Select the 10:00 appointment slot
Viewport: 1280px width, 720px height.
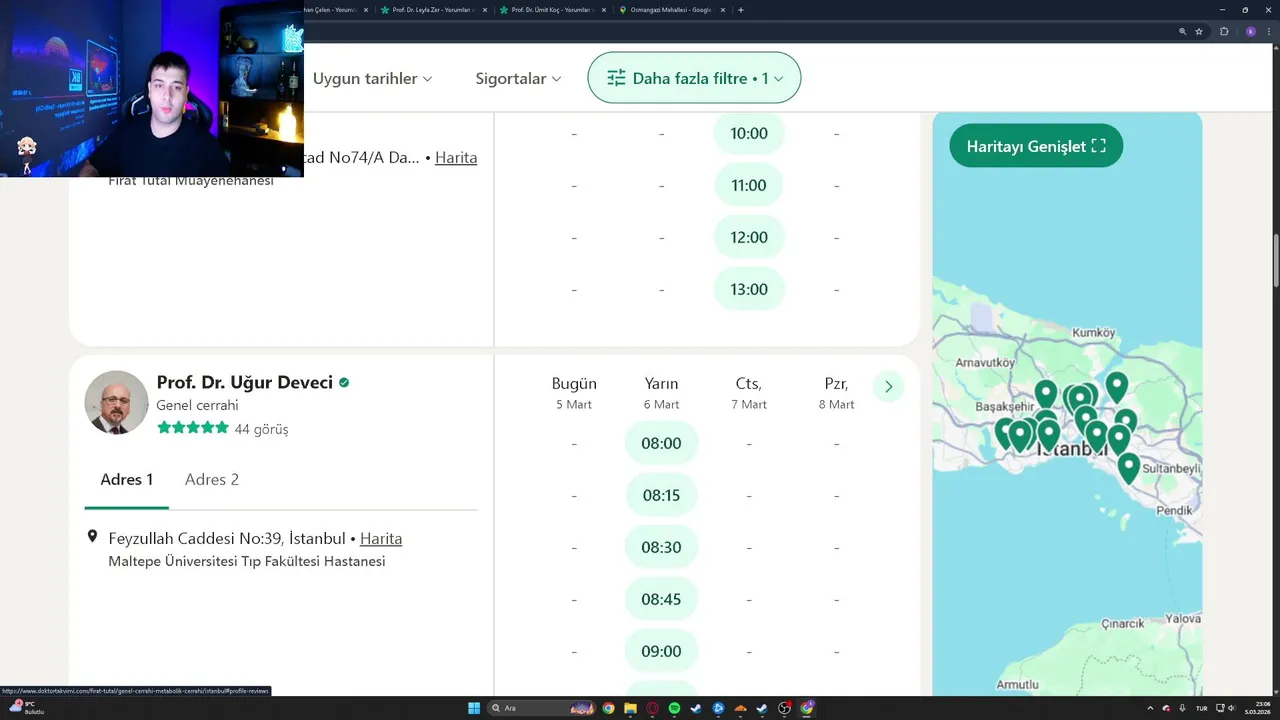point(749,133)
